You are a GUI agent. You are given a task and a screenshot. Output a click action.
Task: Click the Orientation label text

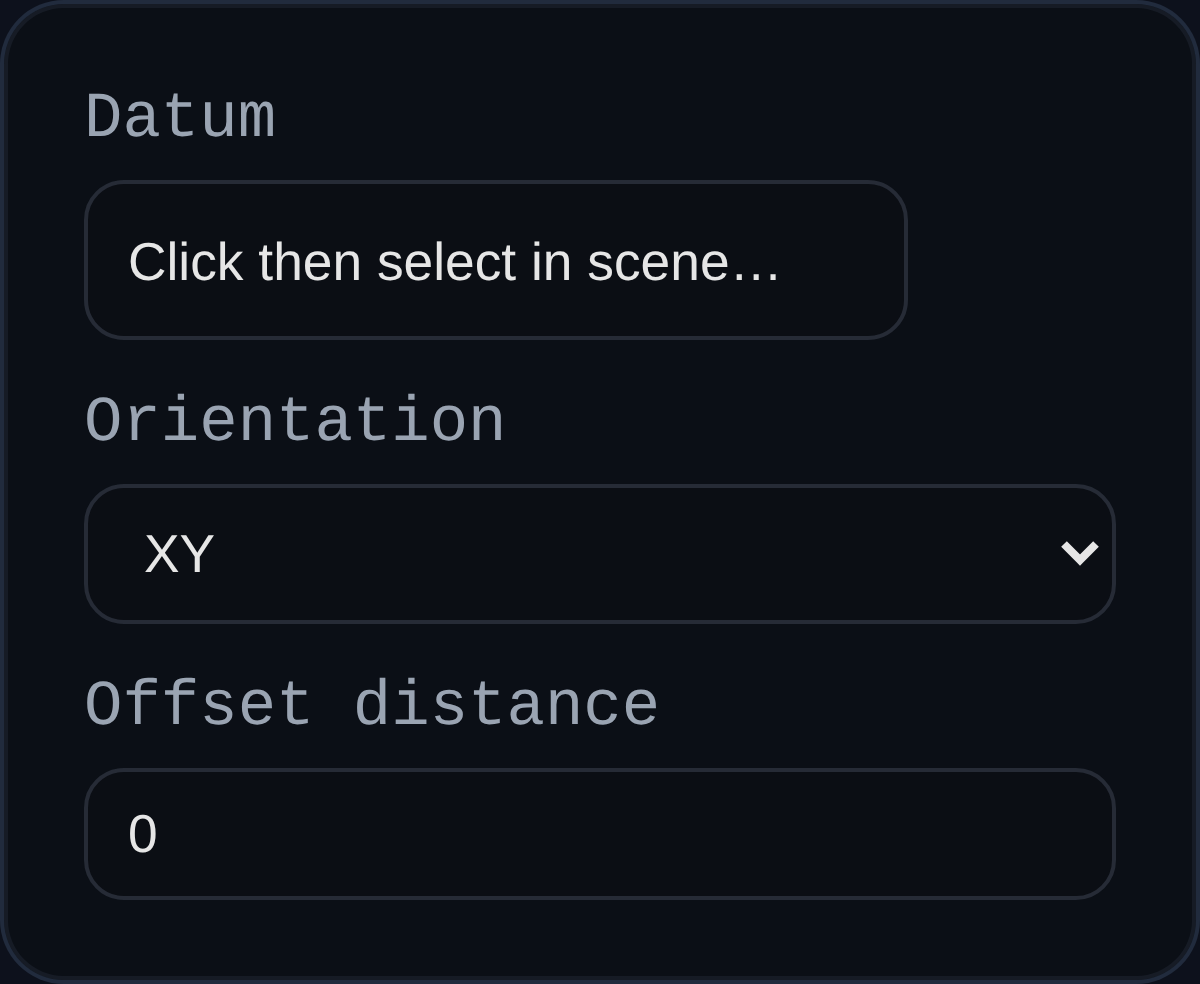point(294,420)
